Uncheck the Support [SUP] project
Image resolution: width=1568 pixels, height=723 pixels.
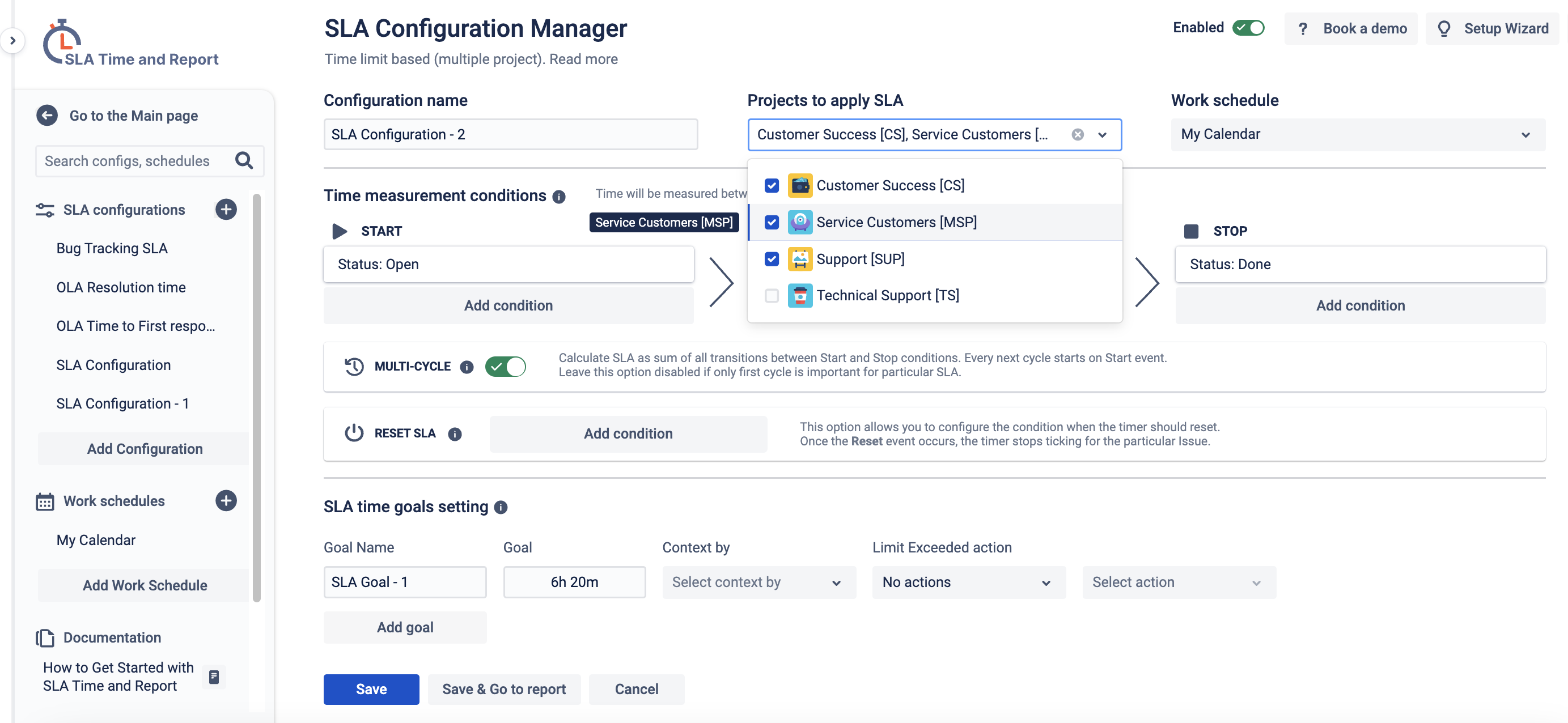coord(771,260)
